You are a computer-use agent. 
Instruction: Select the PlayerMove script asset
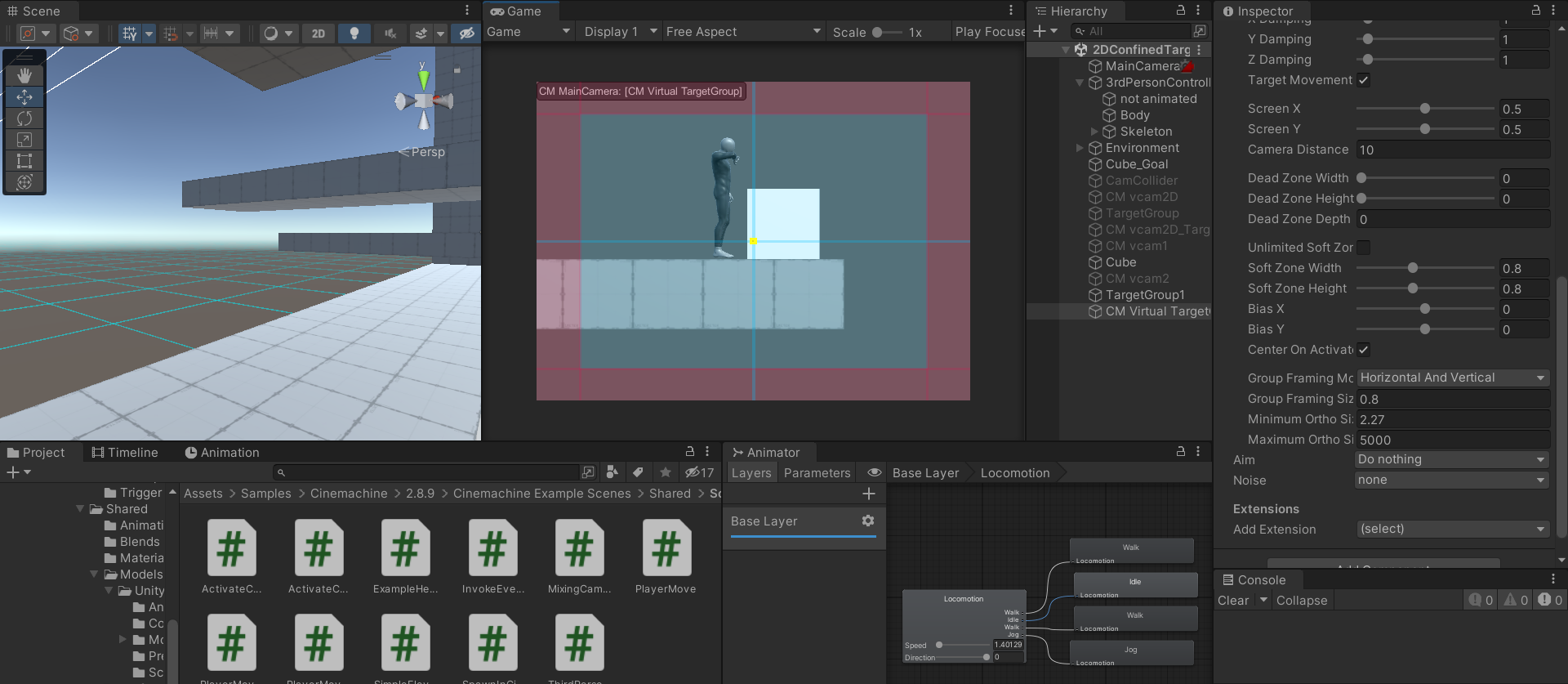[x=666, y=556]
